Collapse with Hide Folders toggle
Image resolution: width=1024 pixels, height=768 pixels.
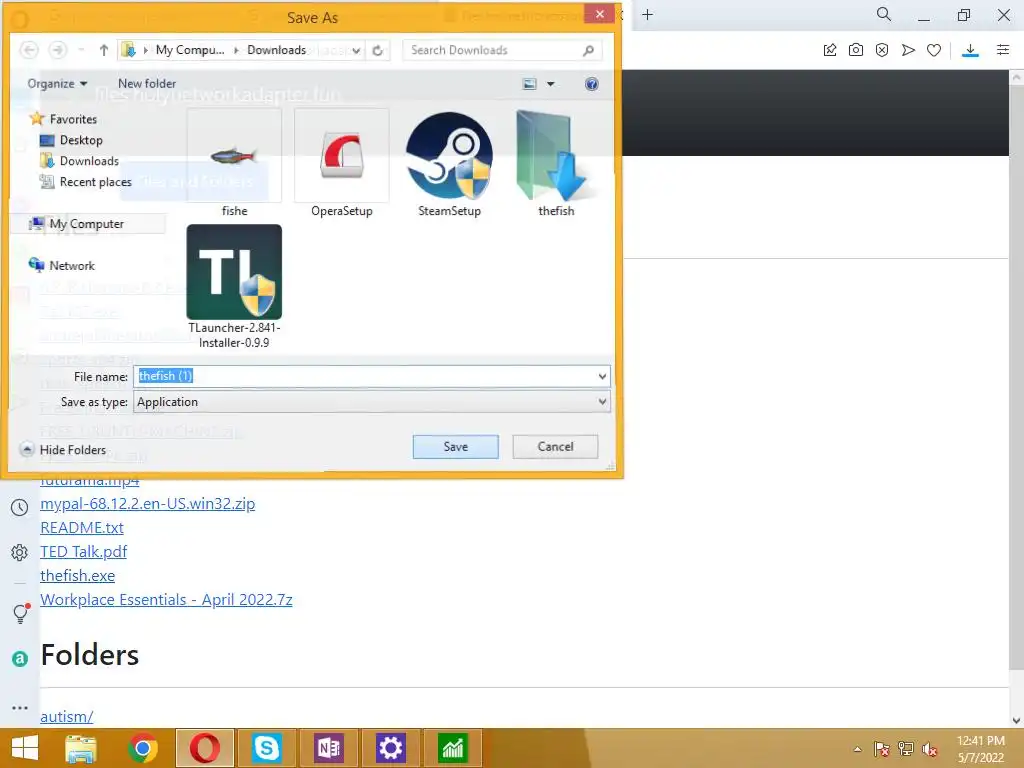[63, 450]
